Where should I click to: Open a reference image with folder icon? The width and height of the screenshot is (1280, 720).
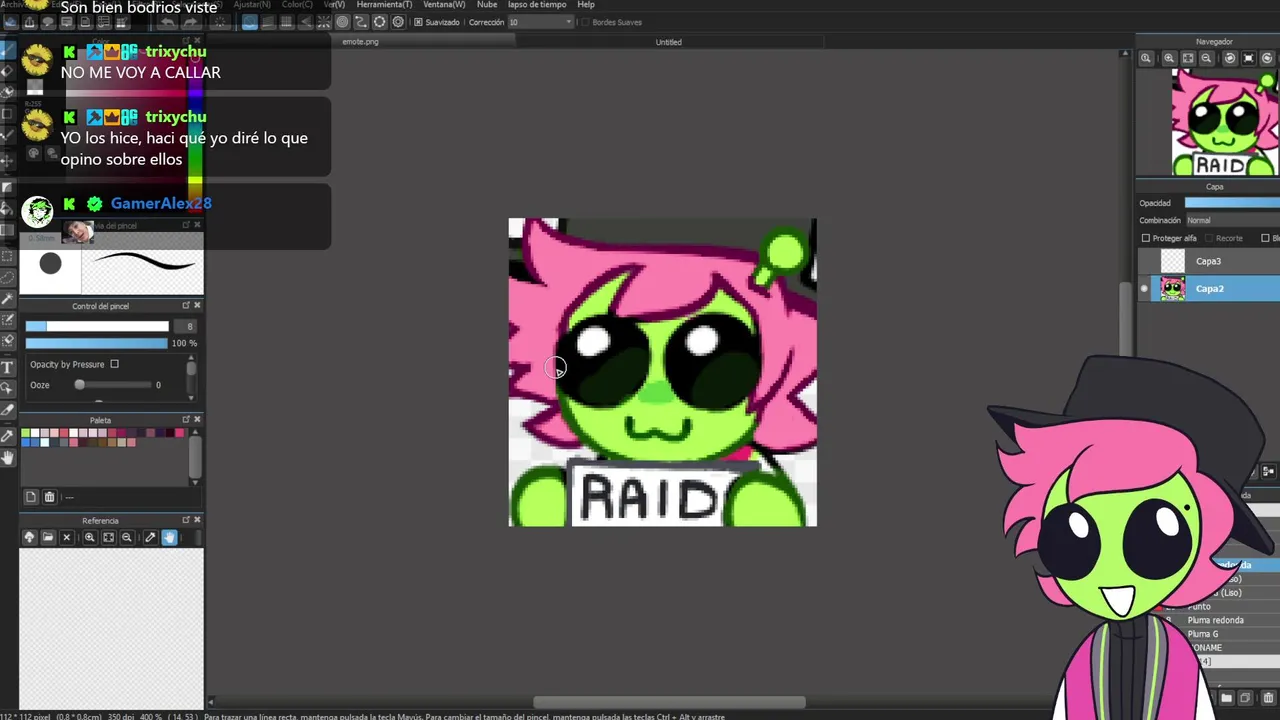click(47, 537)
